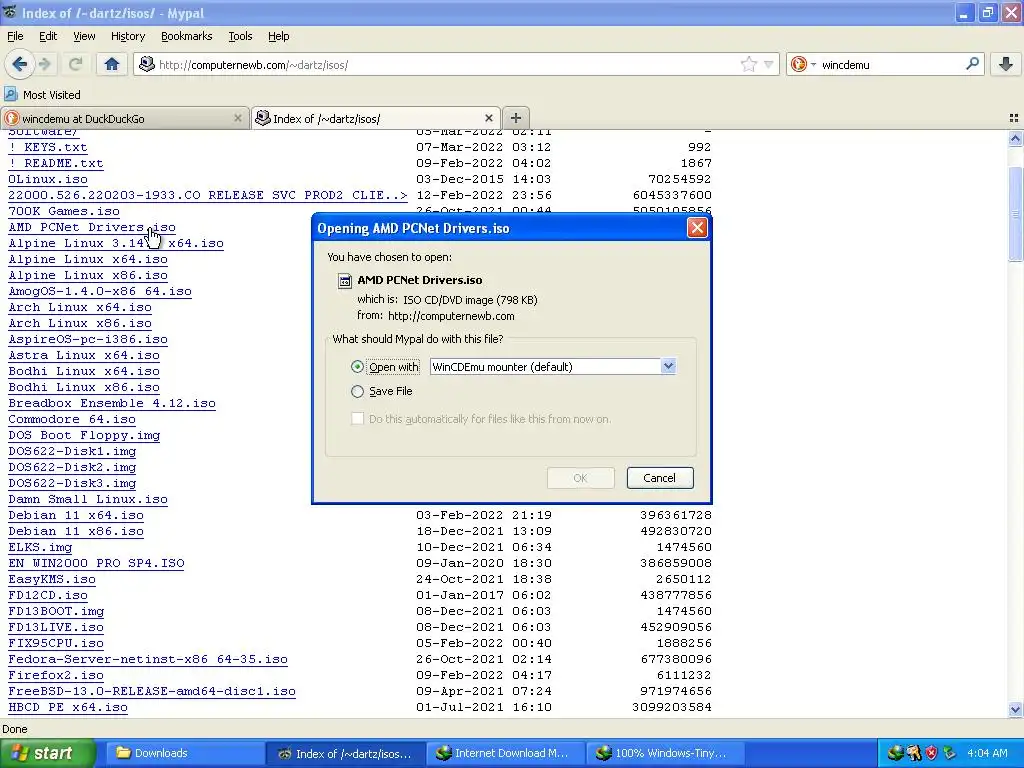
Task: Switch to 100% Windows-Tiny taskbar button
Action: (663, 753)
